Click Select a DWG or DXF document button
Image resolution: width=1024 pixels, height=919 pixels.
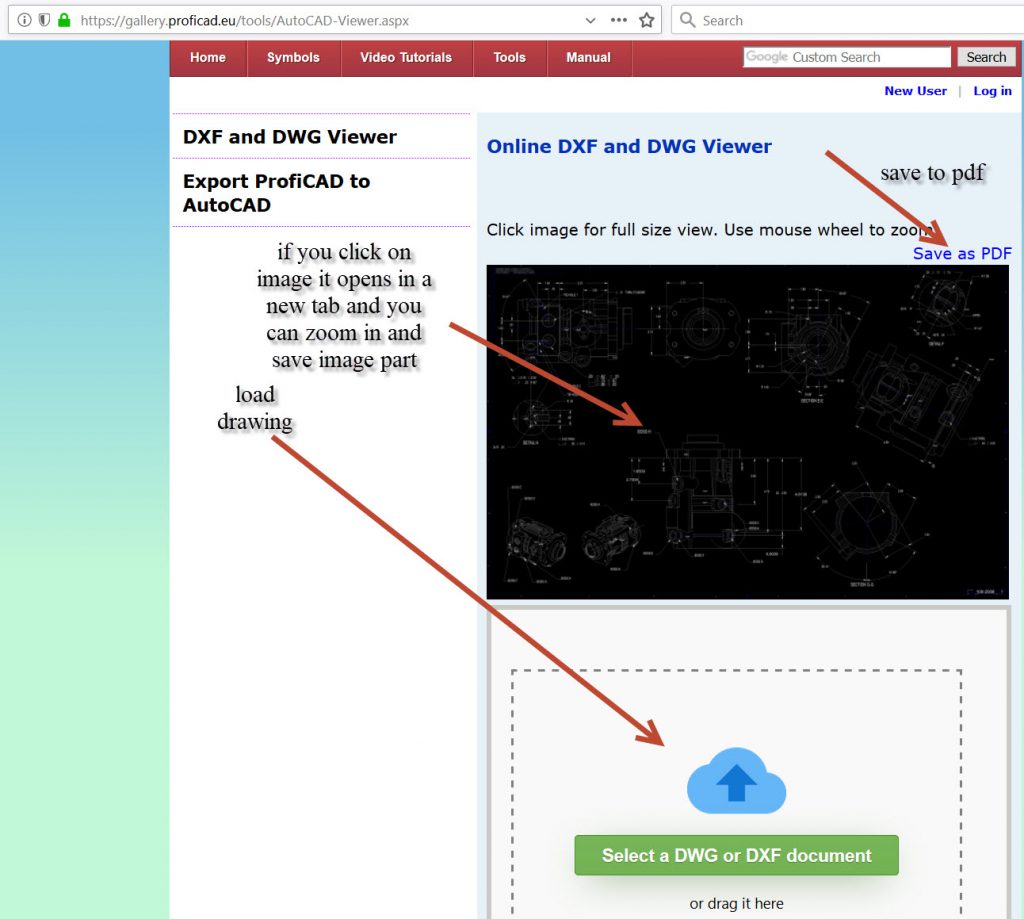[x=736, y=855]
